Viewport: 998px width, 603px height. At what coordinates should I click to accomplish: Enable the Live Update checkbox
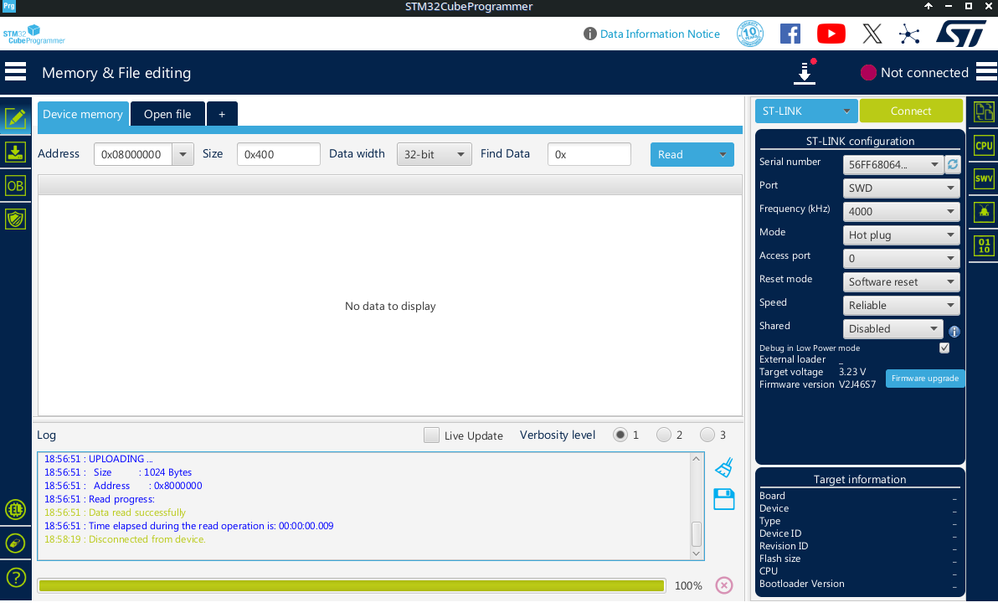(x=432, y=435)
